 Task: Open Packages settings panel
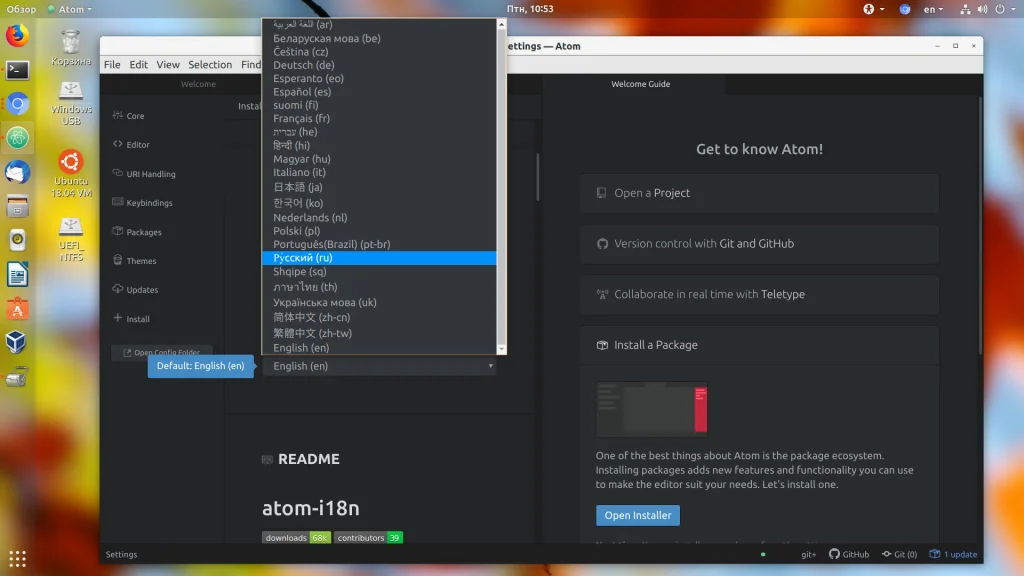point(137,232)
